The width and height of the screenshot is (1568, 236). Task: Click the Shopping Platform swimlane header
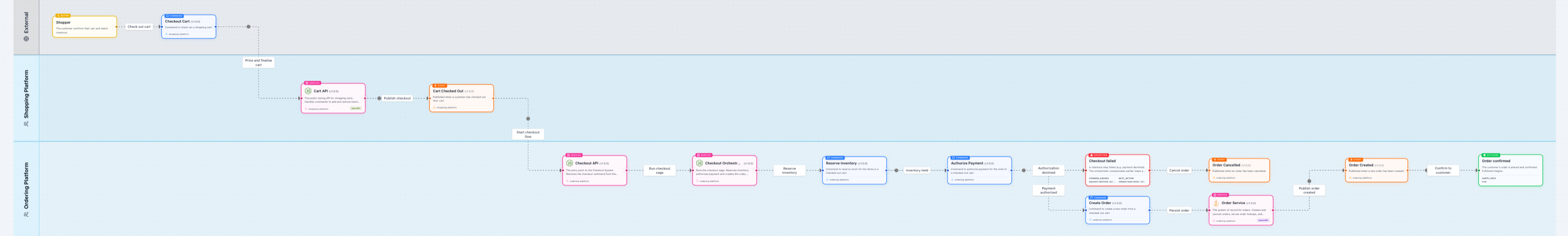[26, 98]
